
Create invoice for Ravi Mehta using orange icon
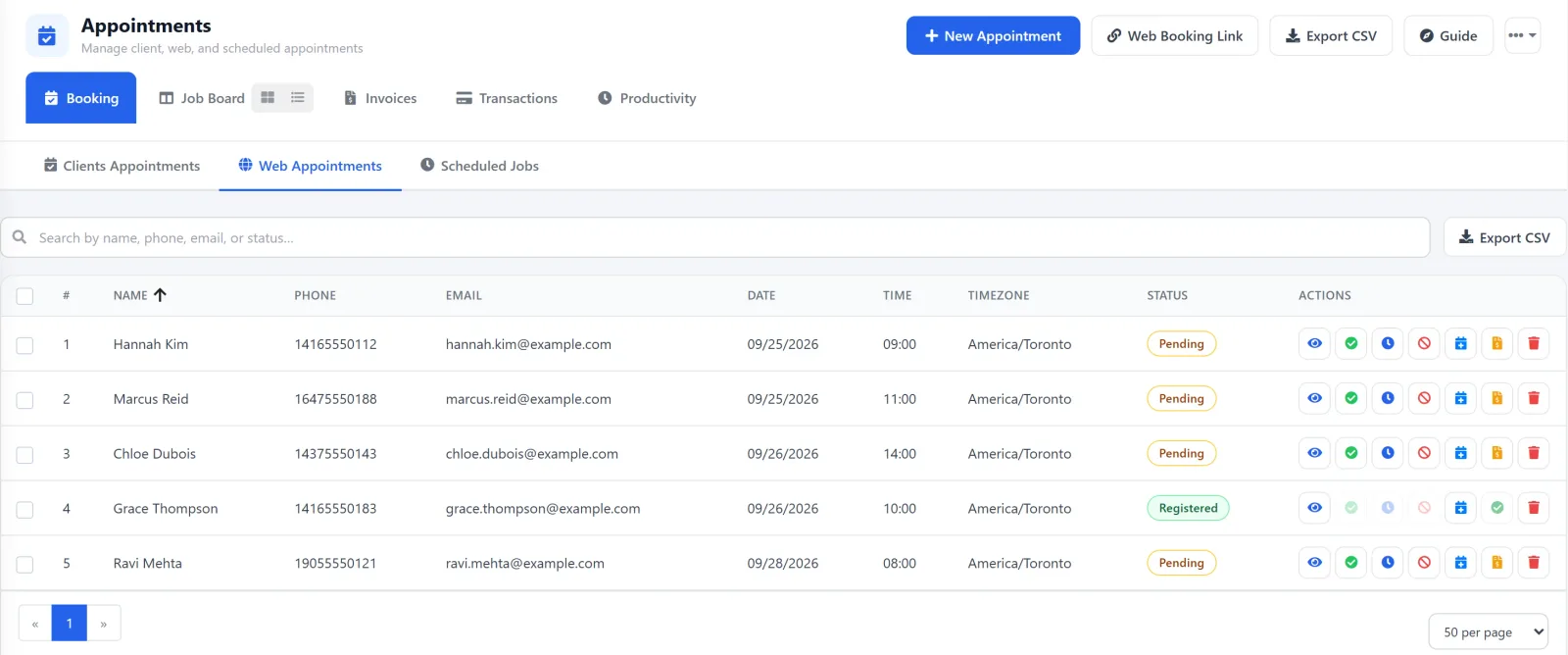tap(1497, 564)
